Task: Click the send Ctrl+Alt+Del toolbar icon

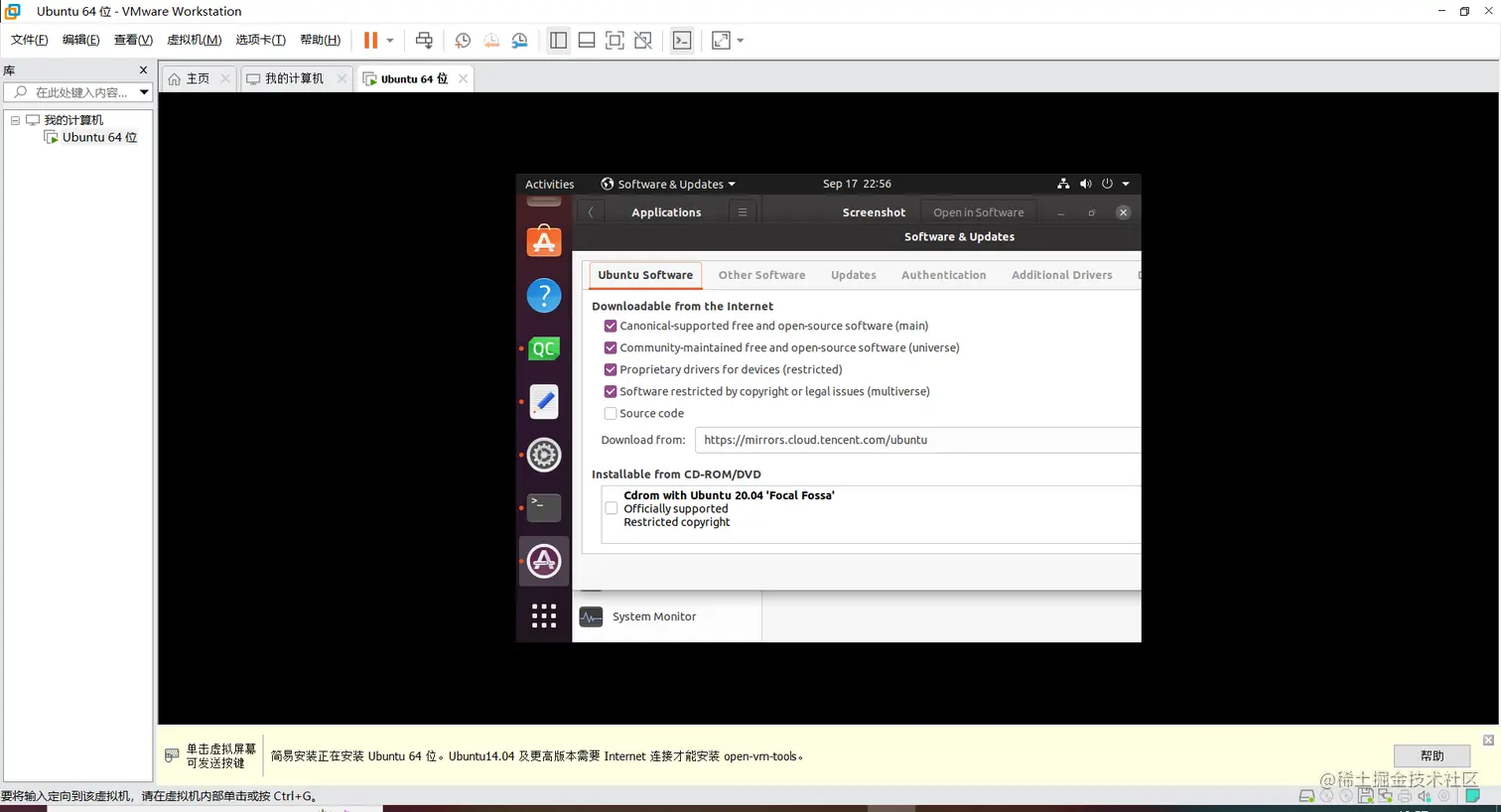Action: [x=424, y=41]
